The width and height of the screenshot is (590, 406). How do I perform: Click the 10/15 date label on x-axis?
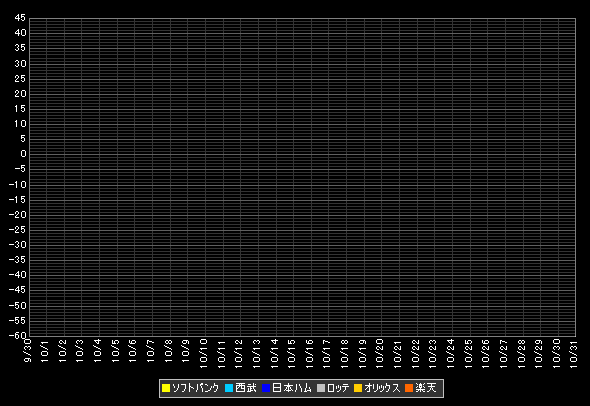(292, 353)
